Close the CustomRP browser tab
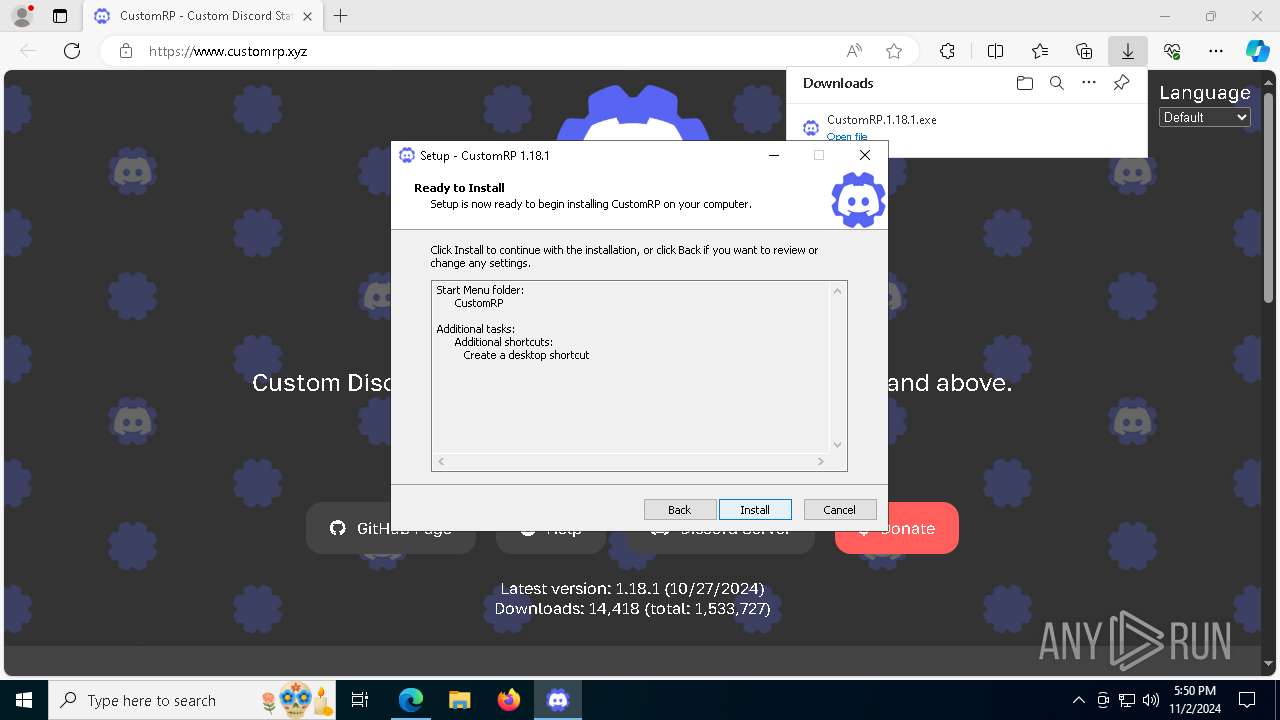 [x=307, y=16]
